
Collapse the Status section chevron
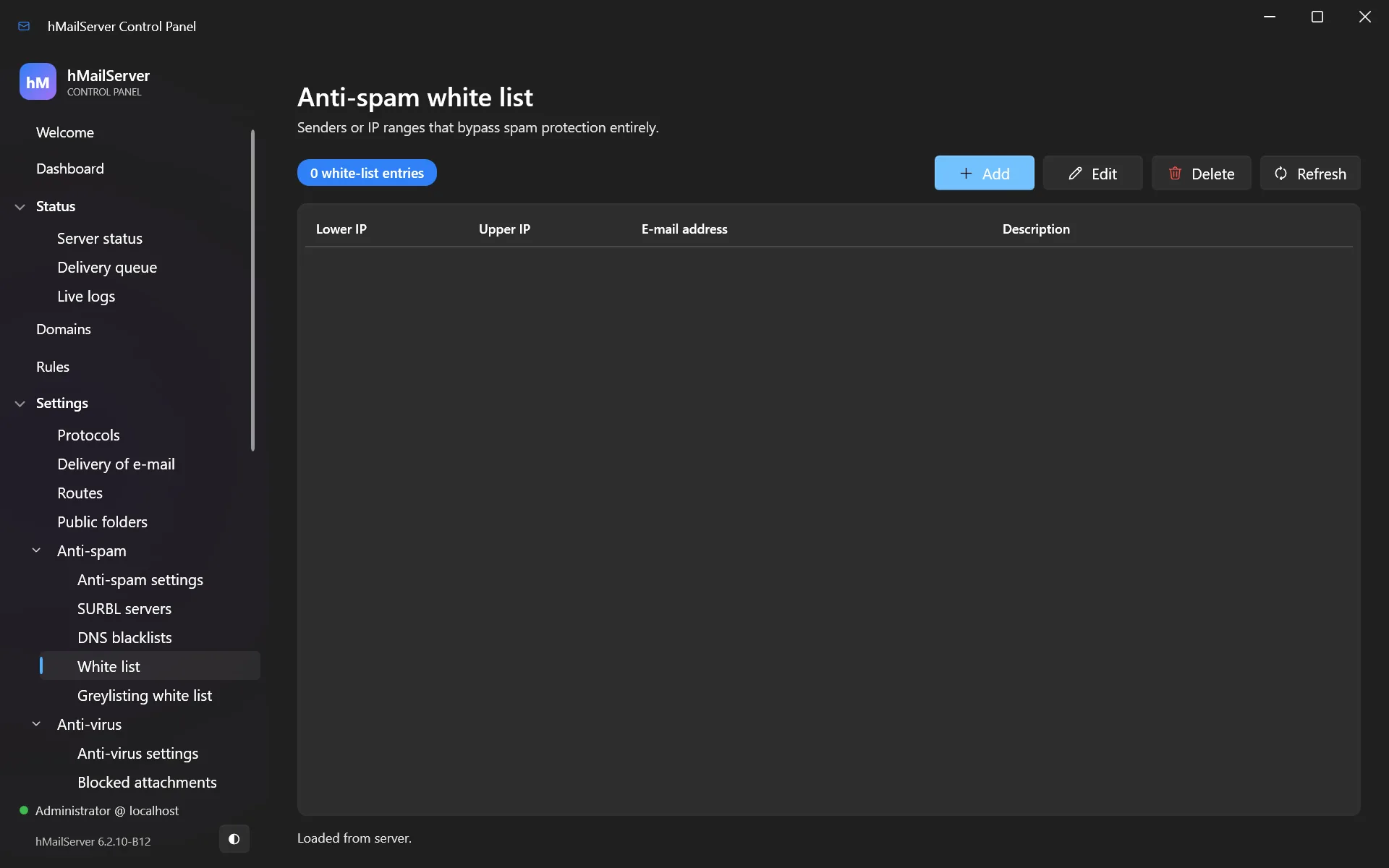pos(20,207)
